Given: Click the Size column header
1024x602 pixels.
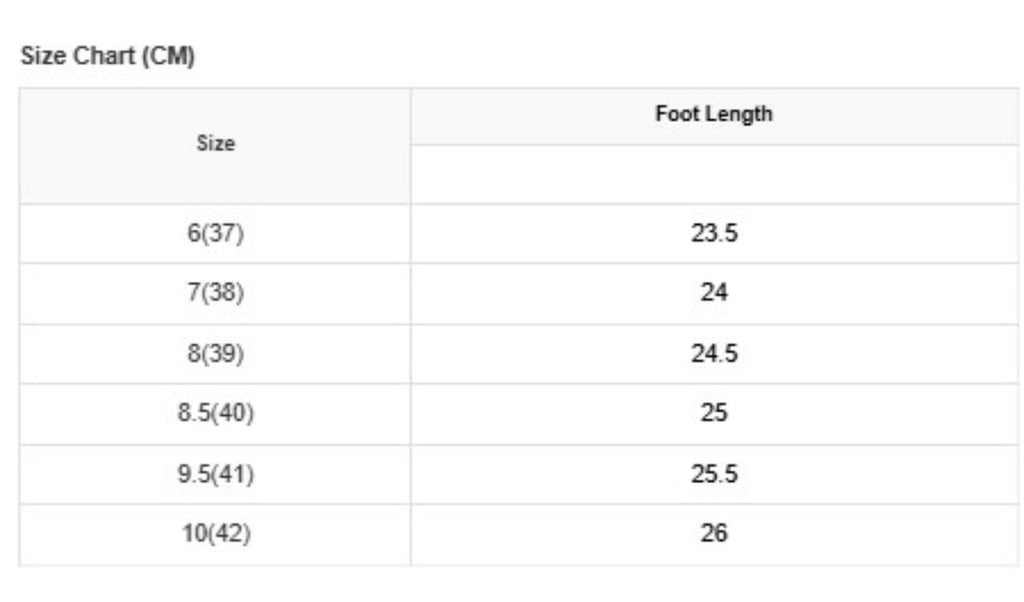Looking at the screenshot, I should click(x=215, y=144).
